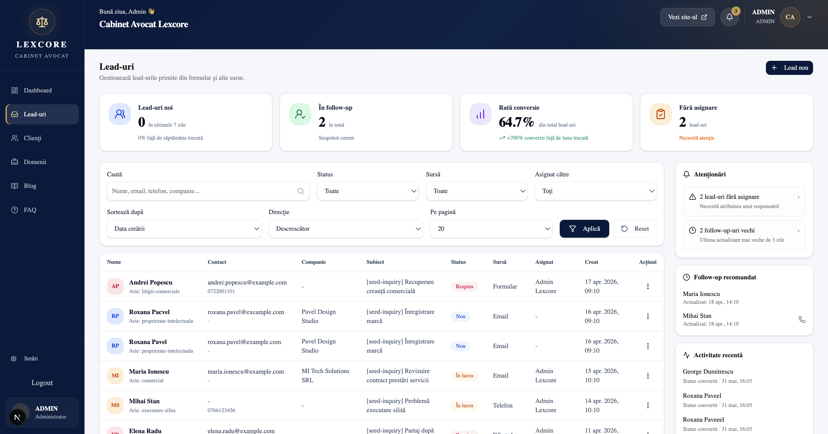The image size is (828, 434).
Task: Click the Creat column header
Action: pyautogui.click(x=591, y=262)
